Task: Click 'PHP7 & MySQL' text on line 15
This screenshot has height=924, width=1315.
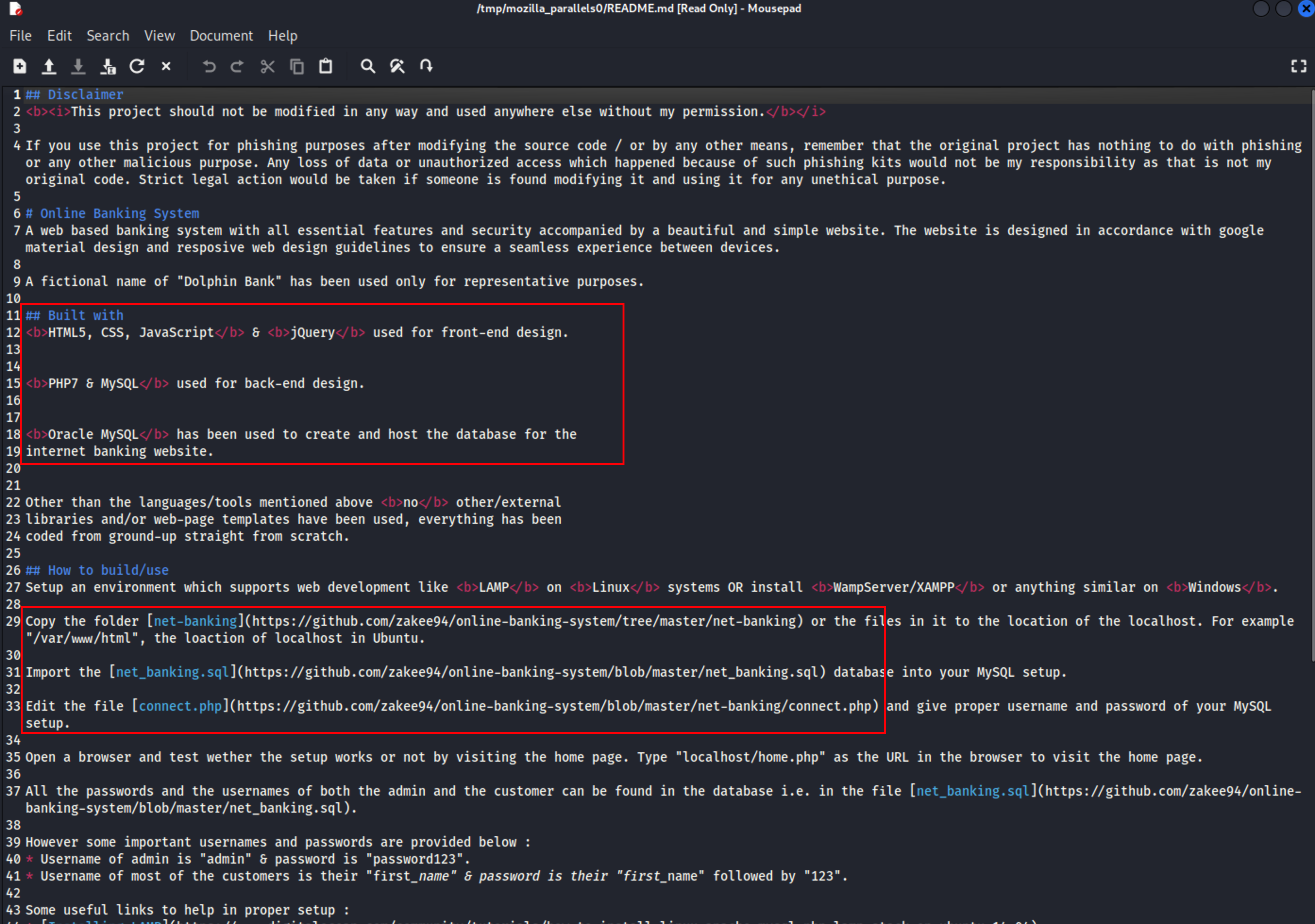Action: (93, 384)
